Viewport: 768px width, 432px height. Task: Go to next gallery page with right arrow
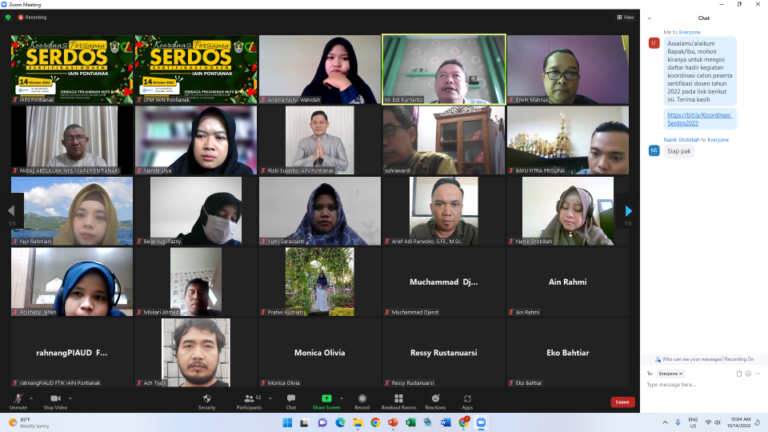pos(628,211)
